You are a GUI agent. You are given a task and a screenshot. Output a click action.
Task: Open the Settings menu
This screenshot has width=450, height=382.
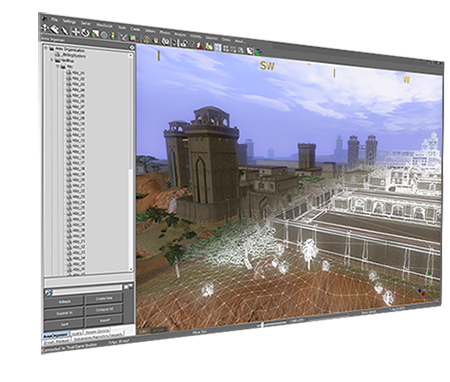69,21
